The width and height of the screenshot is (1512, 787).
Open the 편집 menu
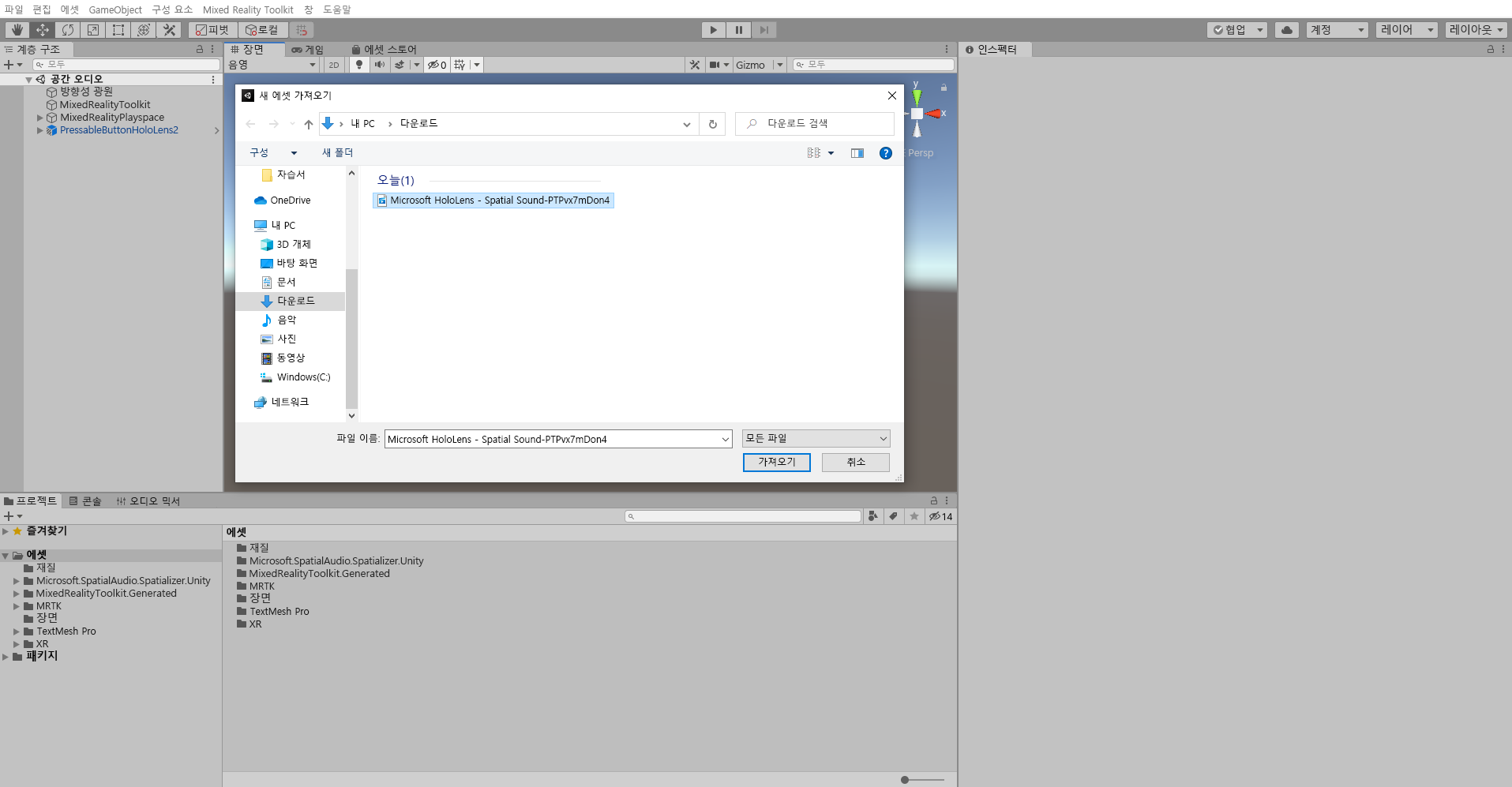point(42,9)
